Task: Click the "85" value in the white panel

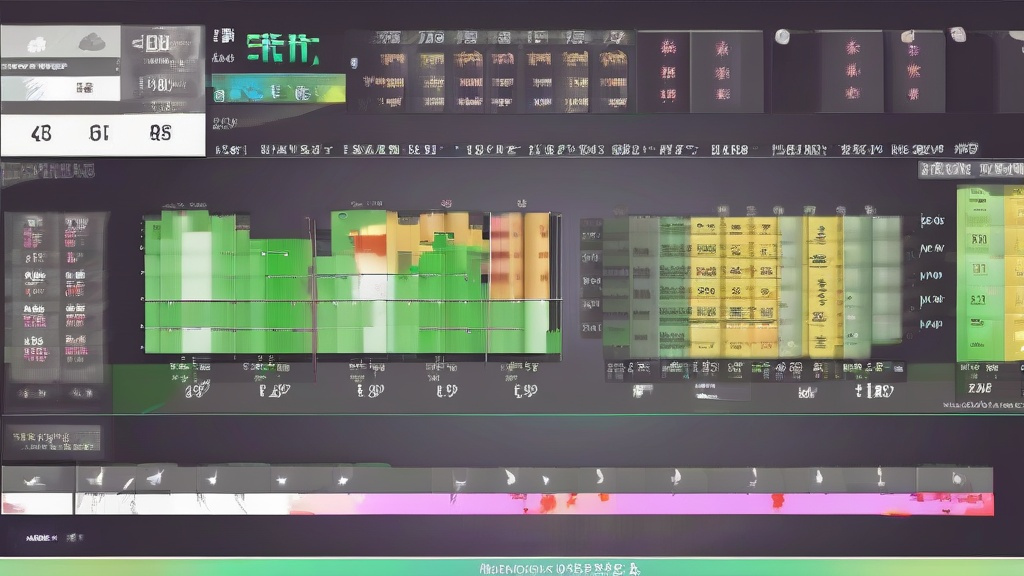Action: [160, 132]
